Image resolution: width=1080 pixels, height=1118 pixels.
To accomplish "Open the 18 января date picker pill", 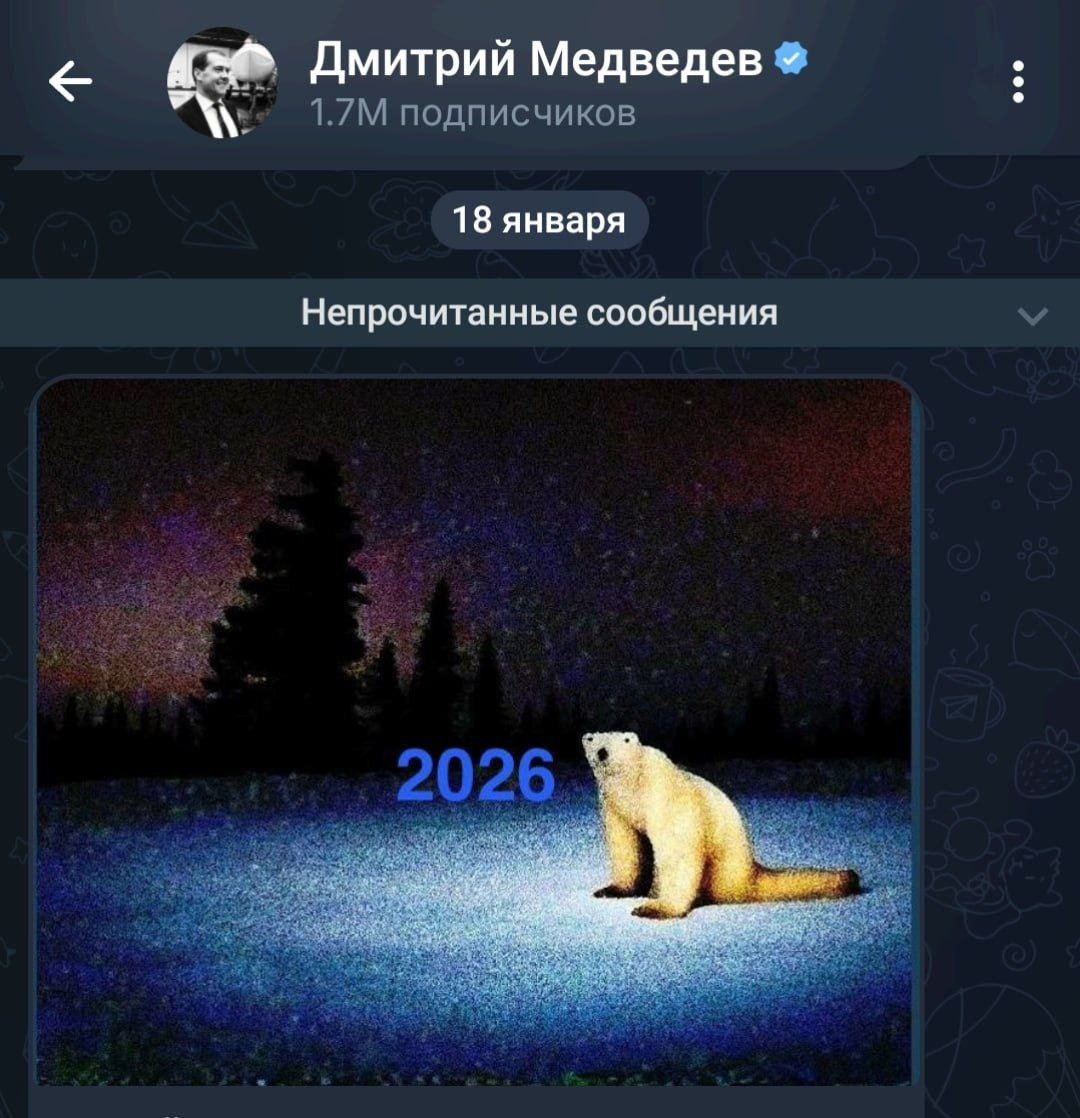I will [x=540, y=220].
